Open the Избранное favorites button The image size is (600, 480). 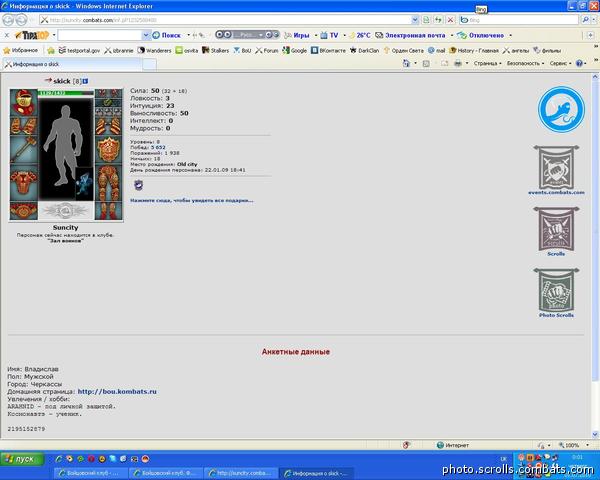coord(21,50)
